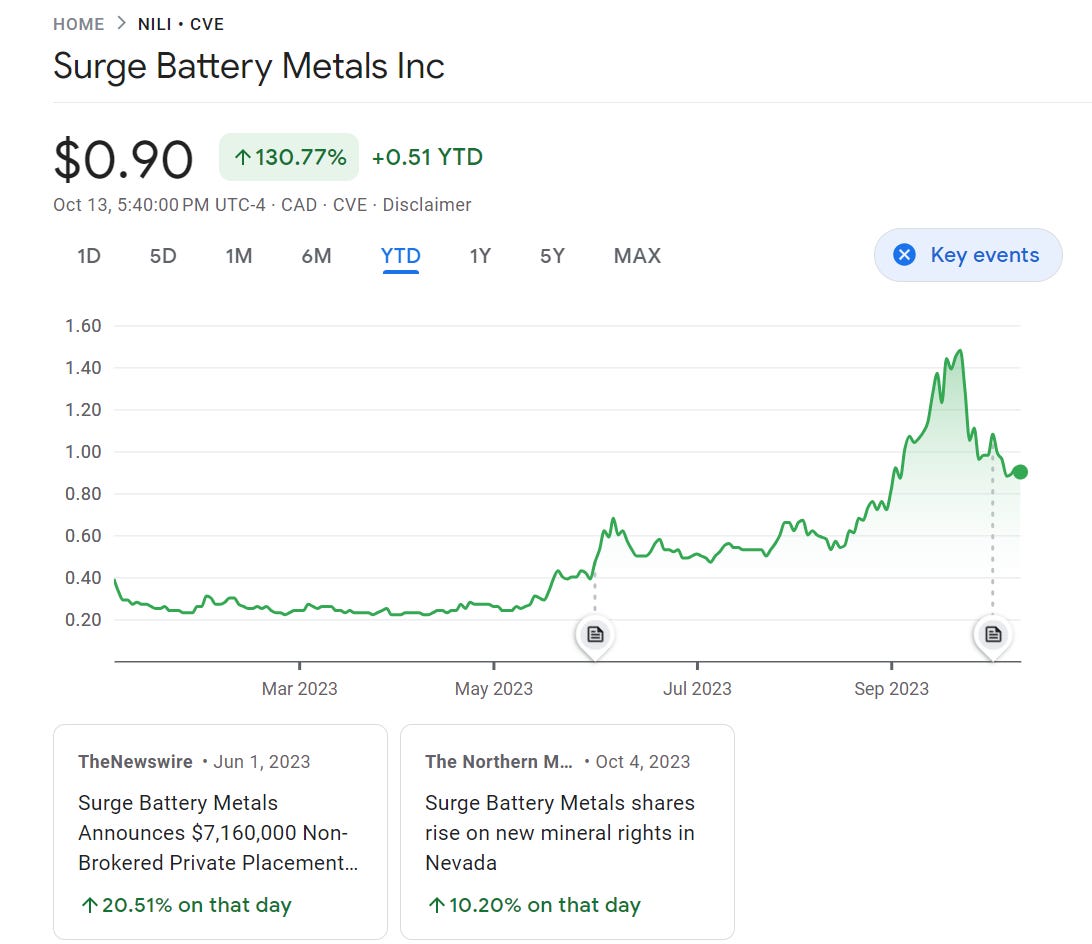Disable the Key events overlay

coord(967,255)
